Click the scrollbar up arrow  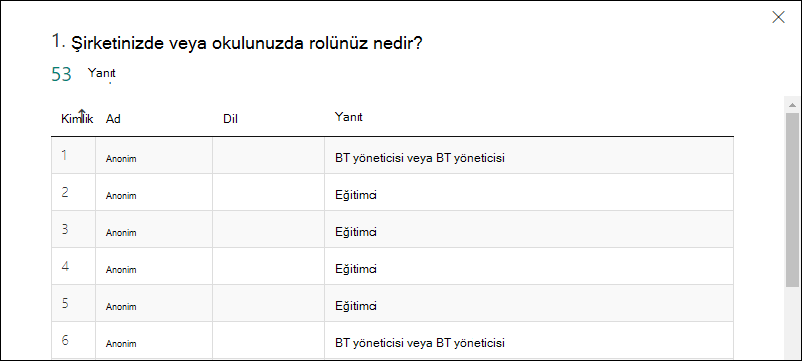pos(792,105)
